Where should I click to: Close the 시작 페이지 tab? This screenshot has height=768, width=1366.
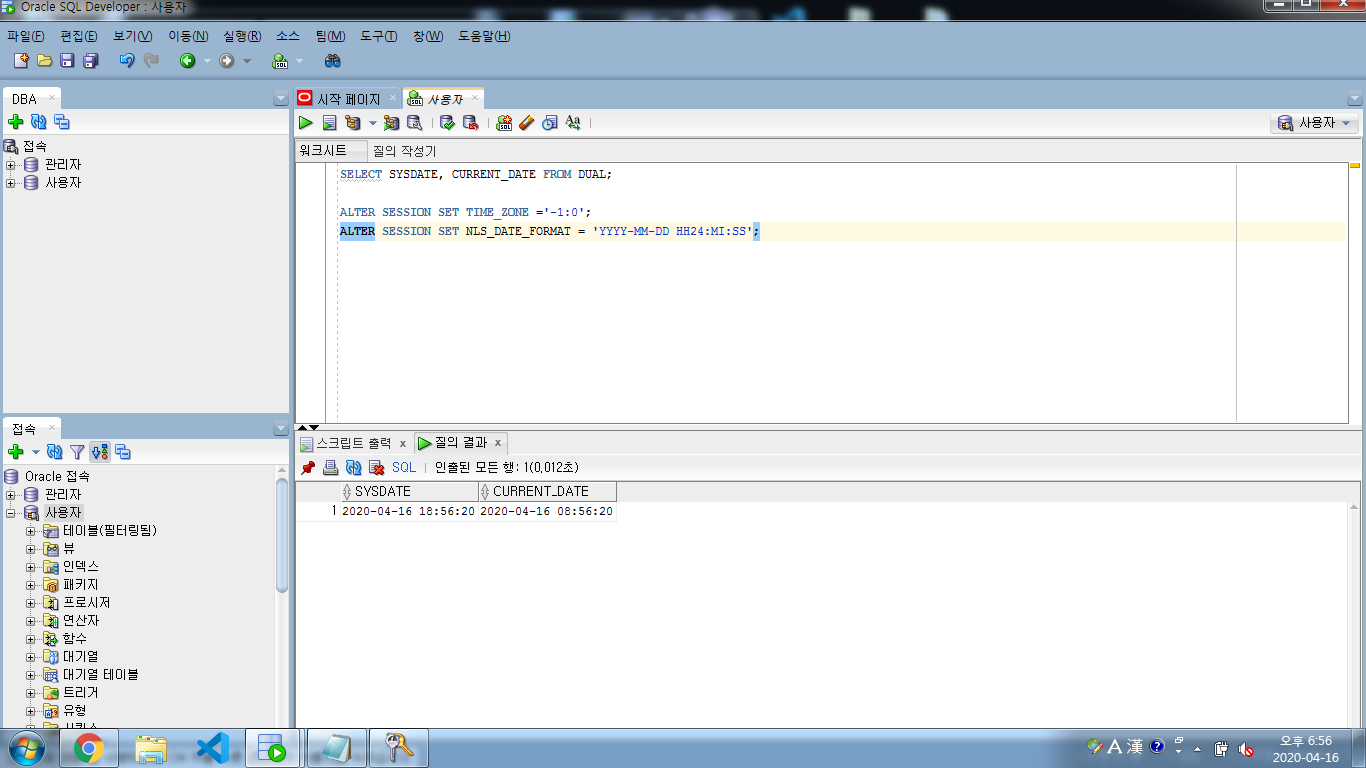[x=393, y=98]
